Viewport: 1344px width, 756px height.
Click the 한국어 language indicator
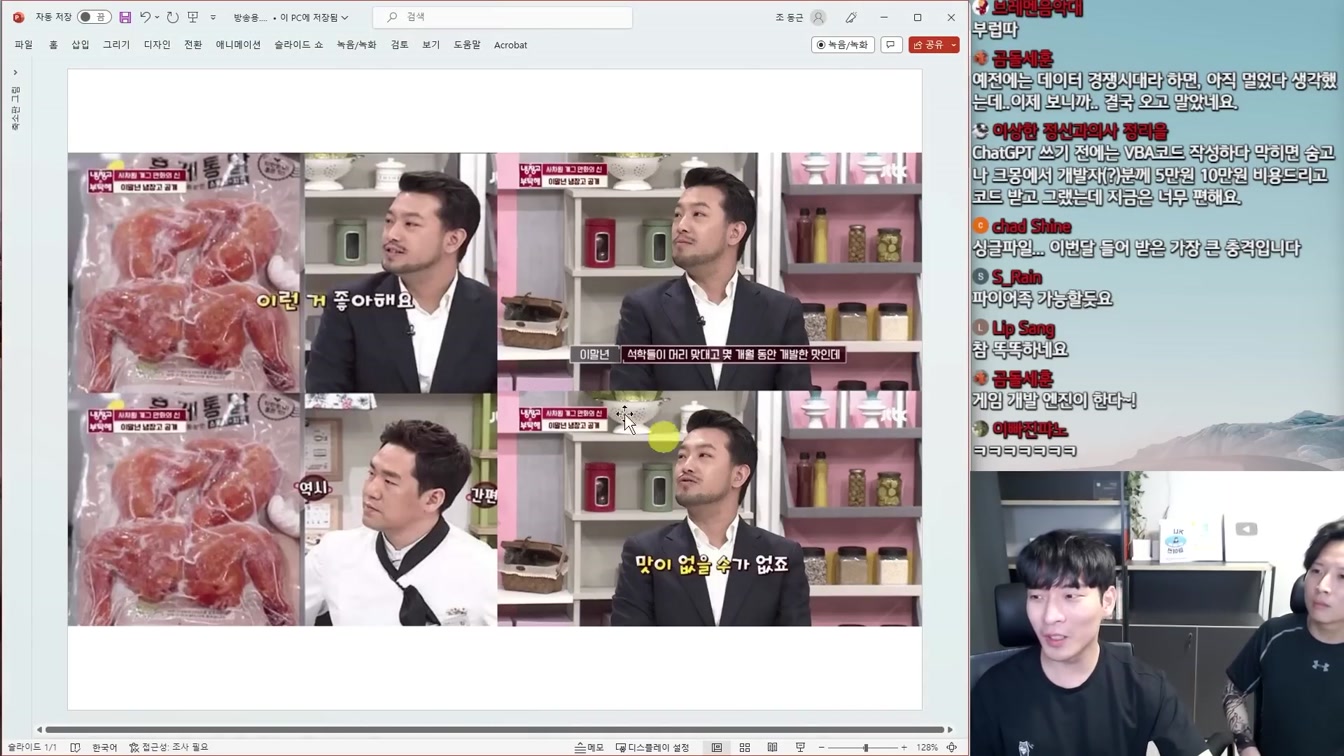coord(104,747)
